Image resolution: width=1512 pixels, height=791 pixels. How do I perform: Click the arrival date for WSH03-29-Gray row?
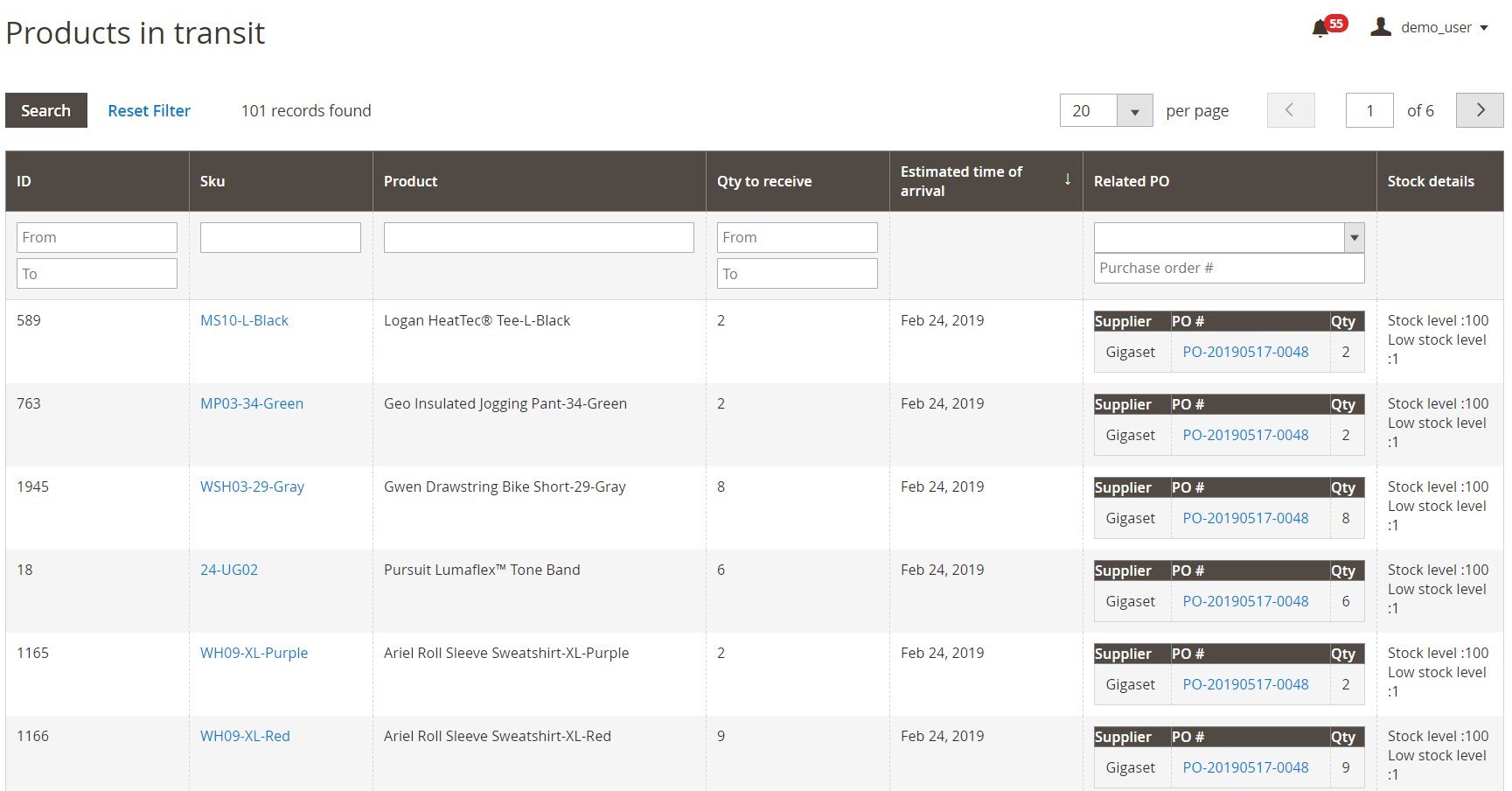(942, 486)
